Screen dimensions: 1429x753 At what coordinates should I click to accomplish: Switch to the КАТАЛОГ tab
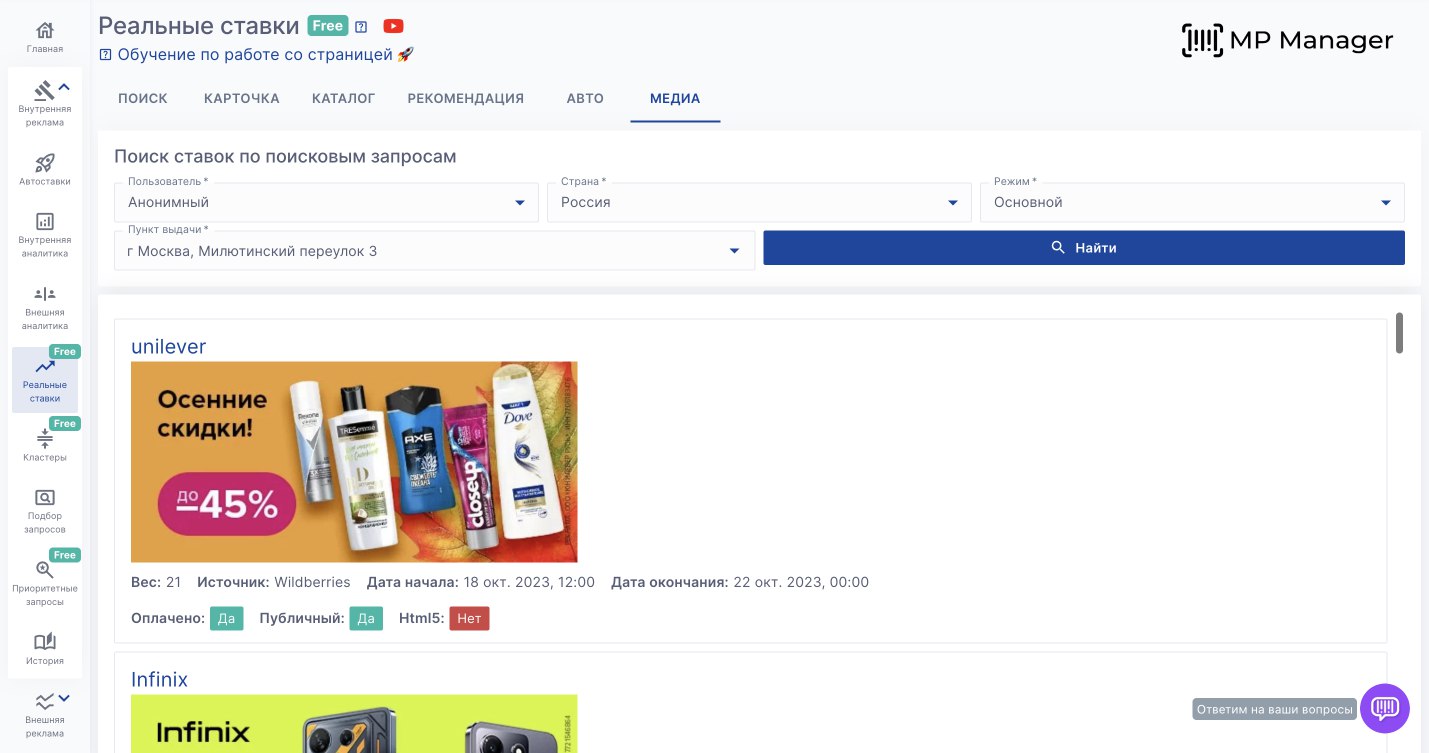pyautogui.click(x=343, y=98)
